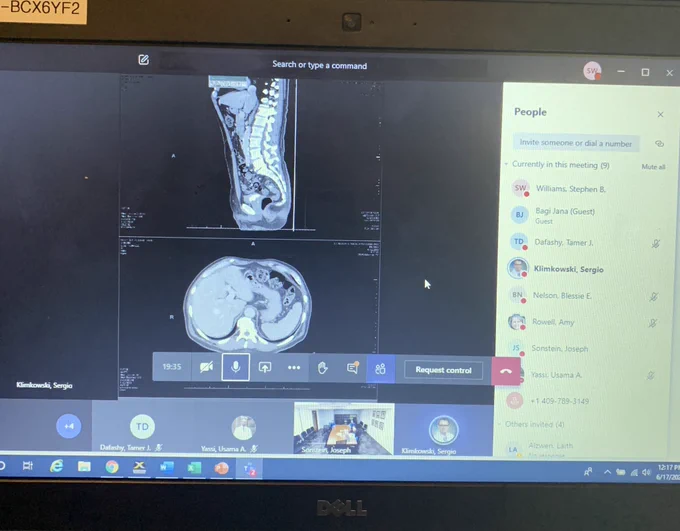
Task: Open the share content tray icon
Action: point(265,367)
